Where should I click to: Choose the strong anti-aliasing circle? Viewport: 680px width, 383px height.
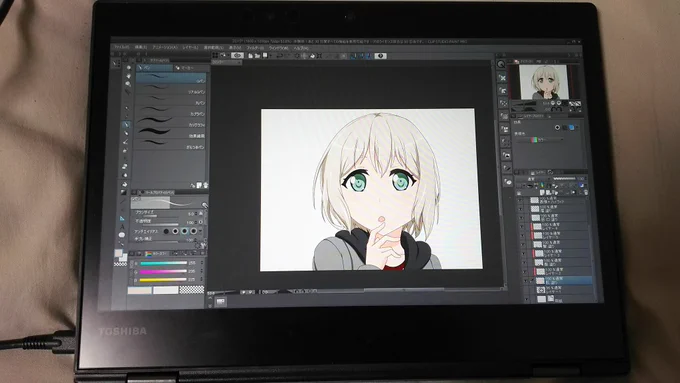pos(193,231)
